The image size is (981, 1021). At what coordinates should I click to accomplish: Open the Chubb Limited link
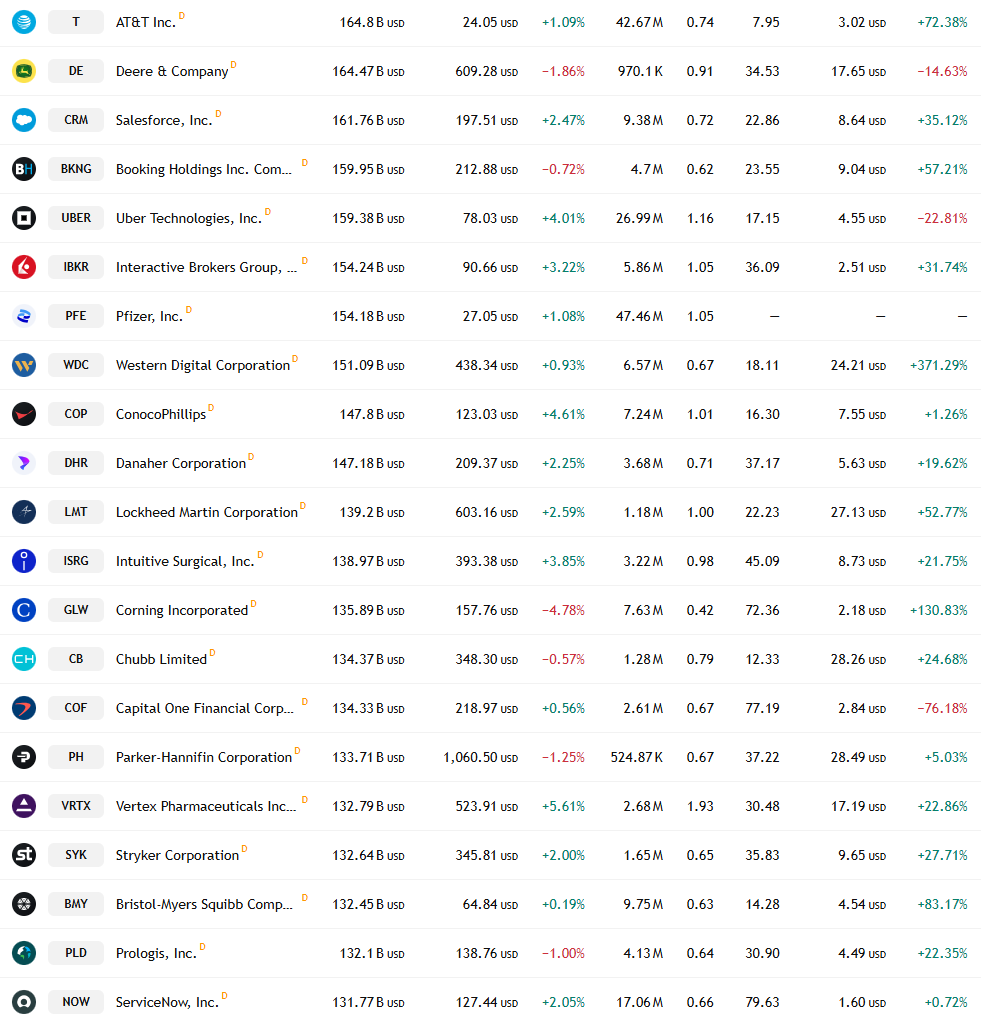pos(161,659)
